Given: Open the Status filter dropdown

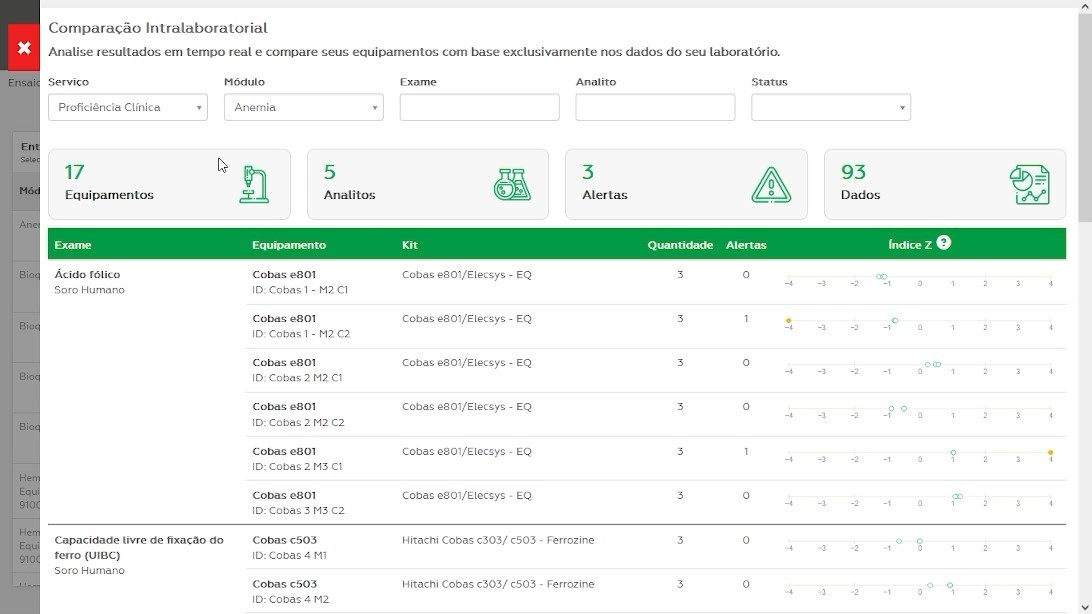Looking at the screenshot, I should click(x=830, y=107).
